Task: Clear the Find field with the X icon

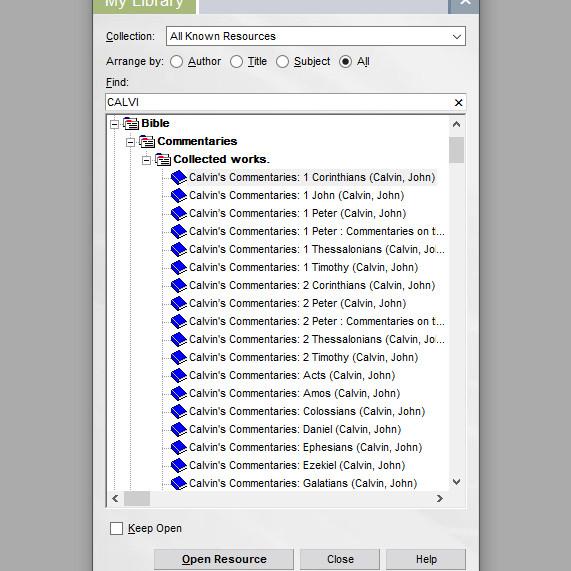Action: [458, 103]
